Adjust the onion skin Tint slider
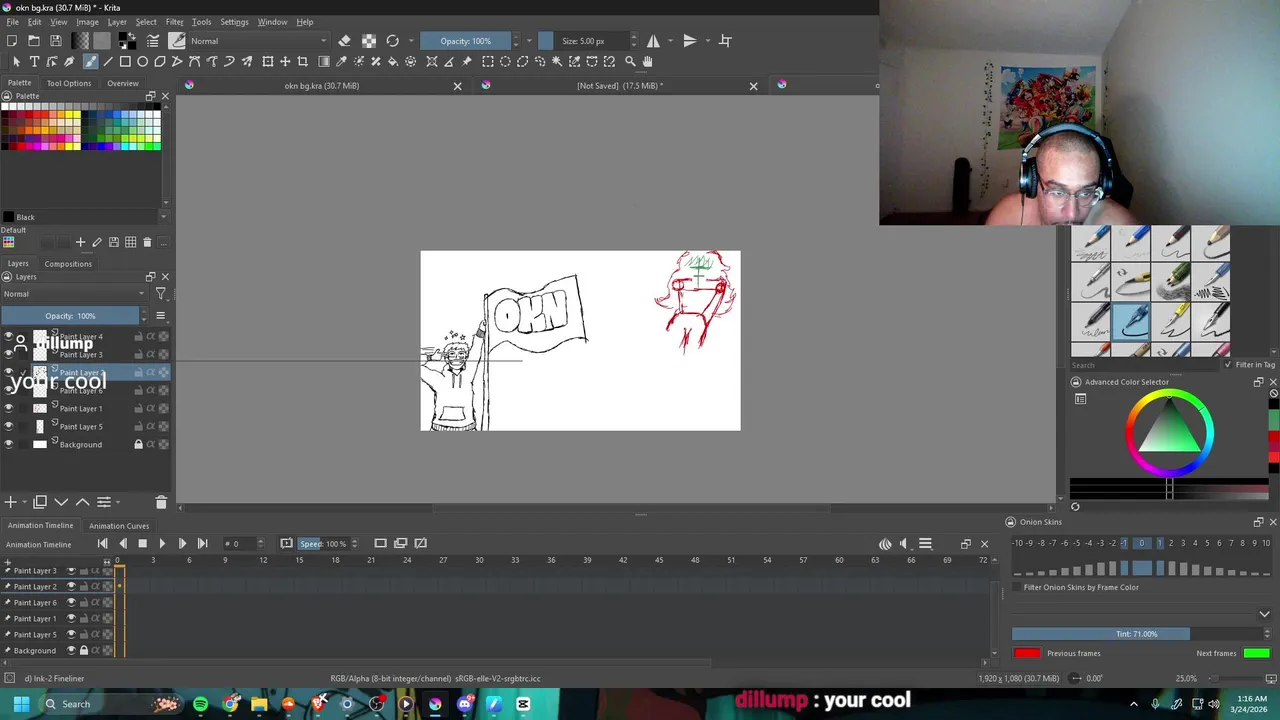 coord(1136,634)
